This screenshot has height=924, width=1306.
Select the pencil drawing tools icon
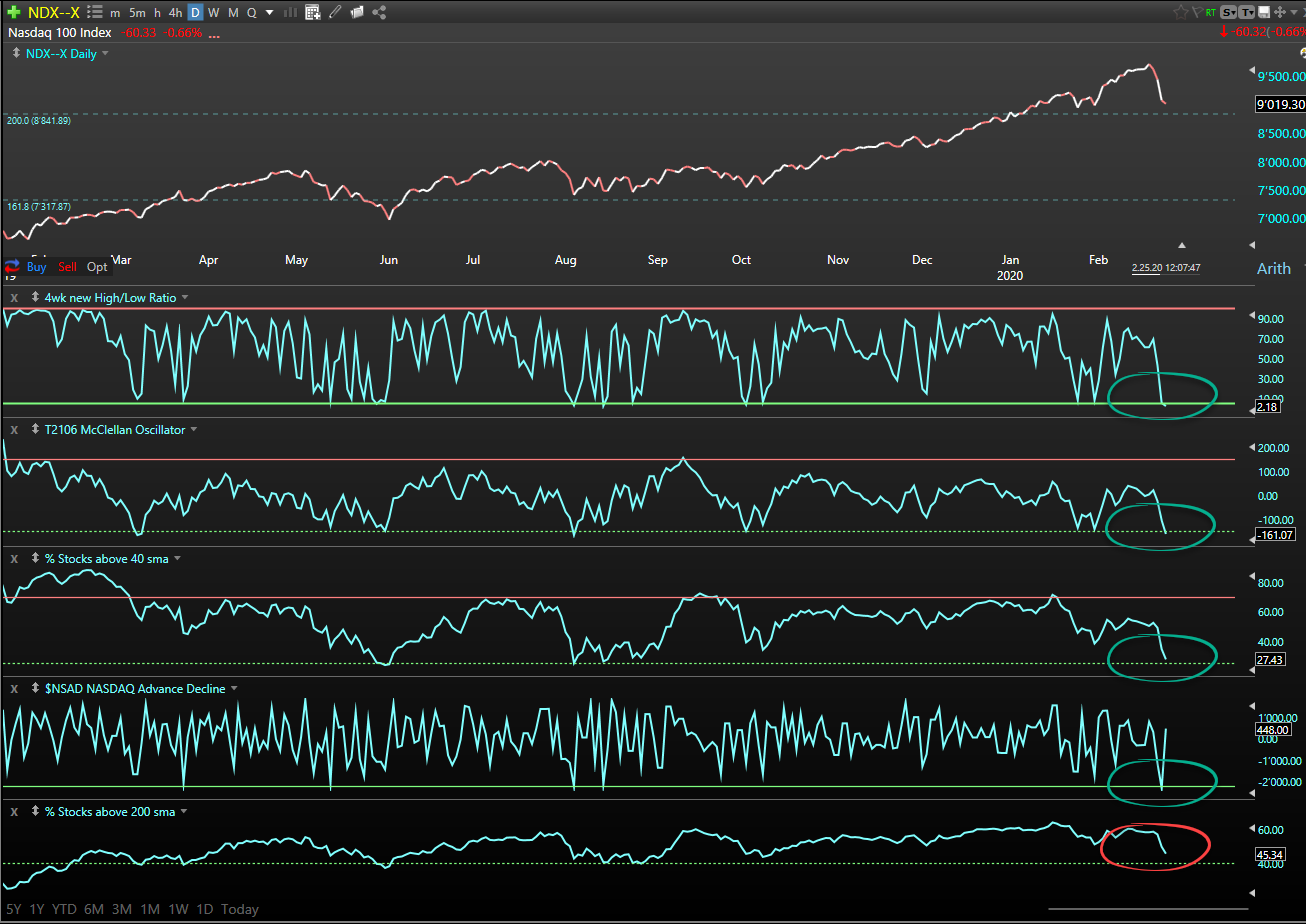tap(335, 13)
